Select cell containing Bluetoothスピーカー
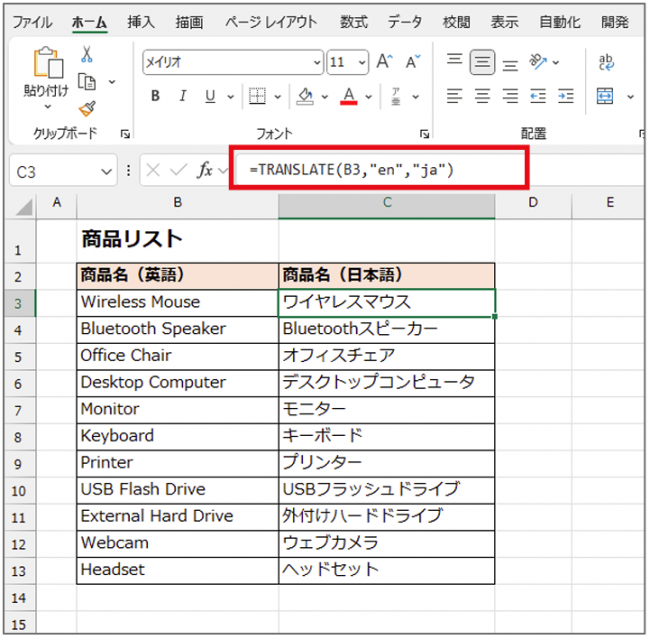650x640 pixels. 386,329
